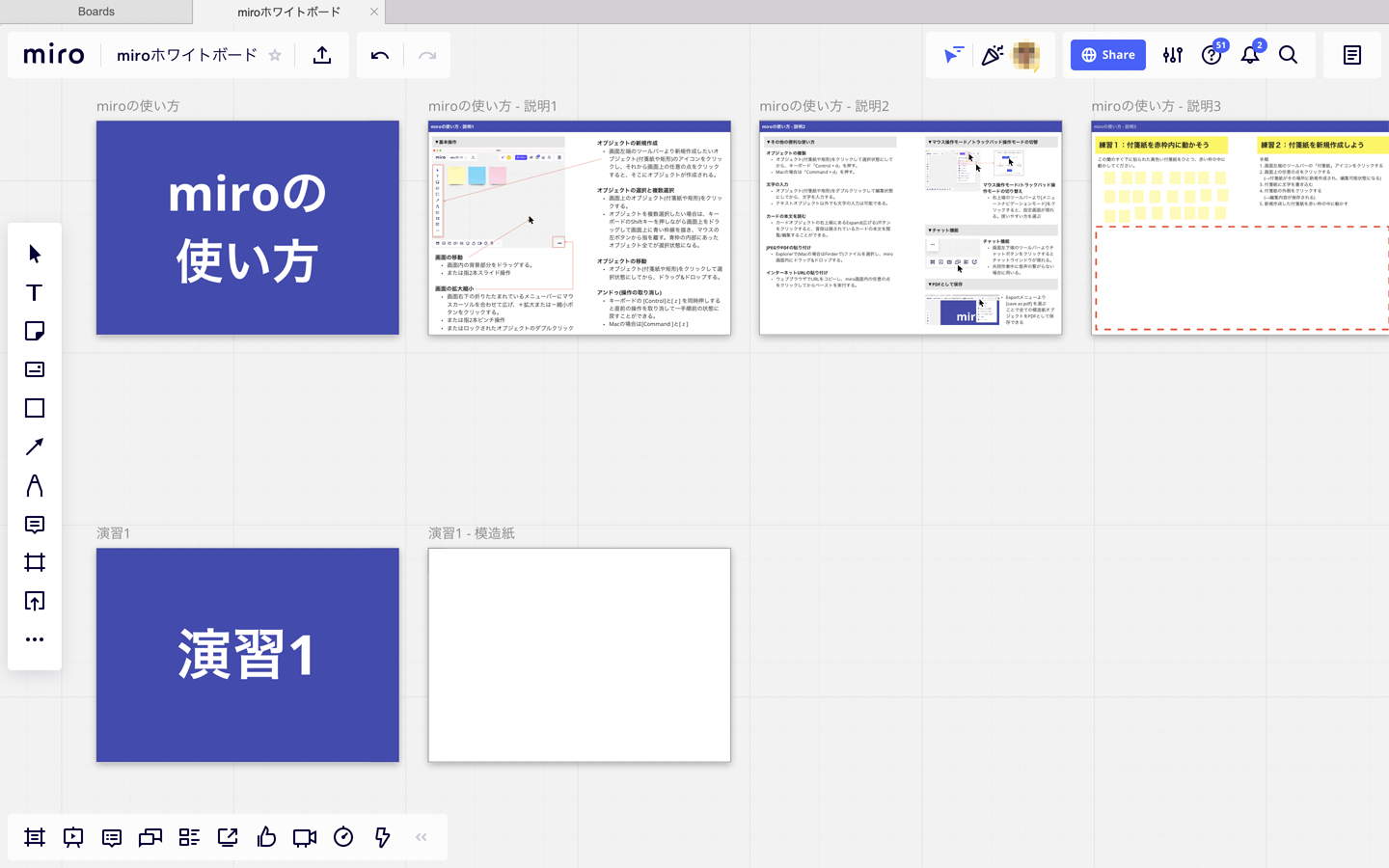Open the Cards list panel icon
The image size is (1389, 868).
point(189,837)
